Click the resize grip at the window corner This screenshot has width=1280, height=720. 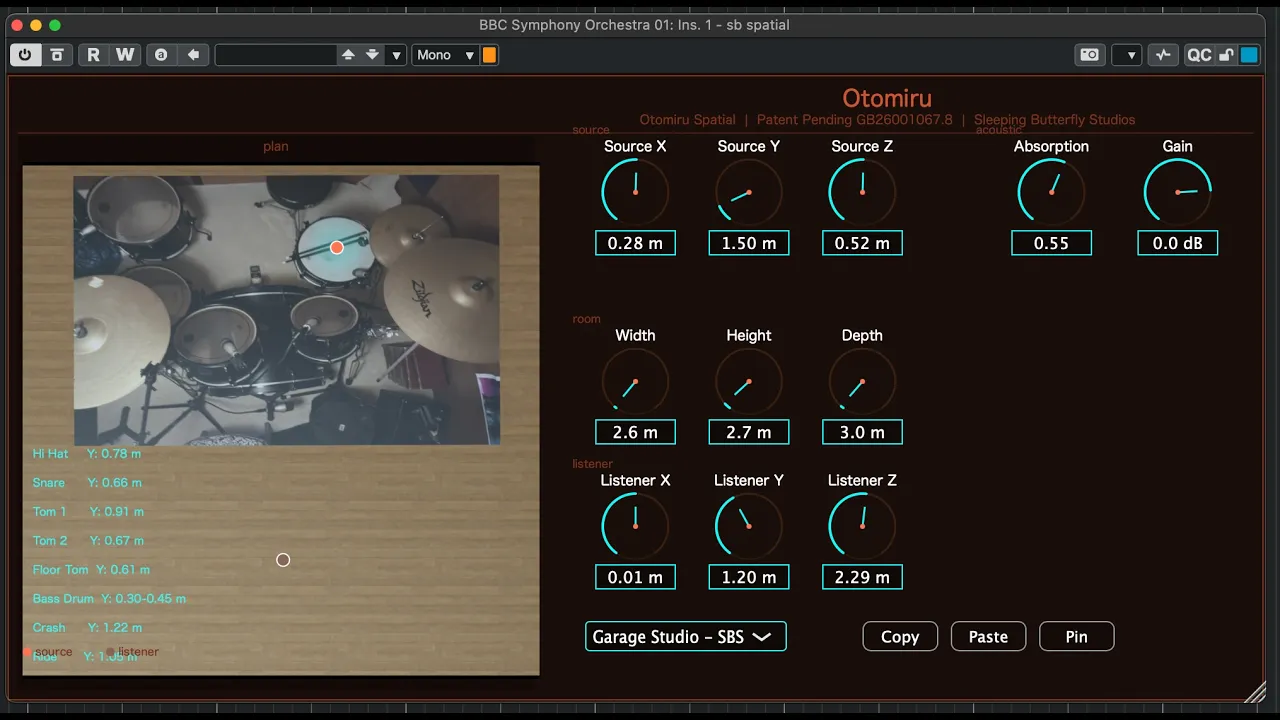pos(1256,692)
